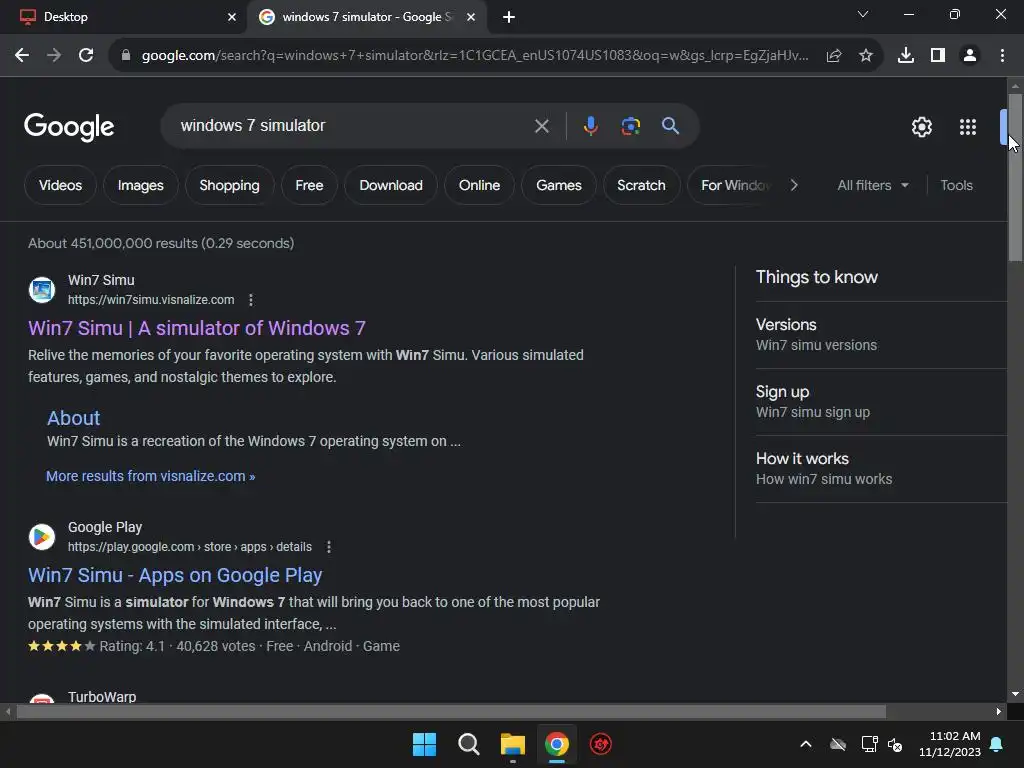Open the About sitelink

pyautogui.click(x=73, y=418)
